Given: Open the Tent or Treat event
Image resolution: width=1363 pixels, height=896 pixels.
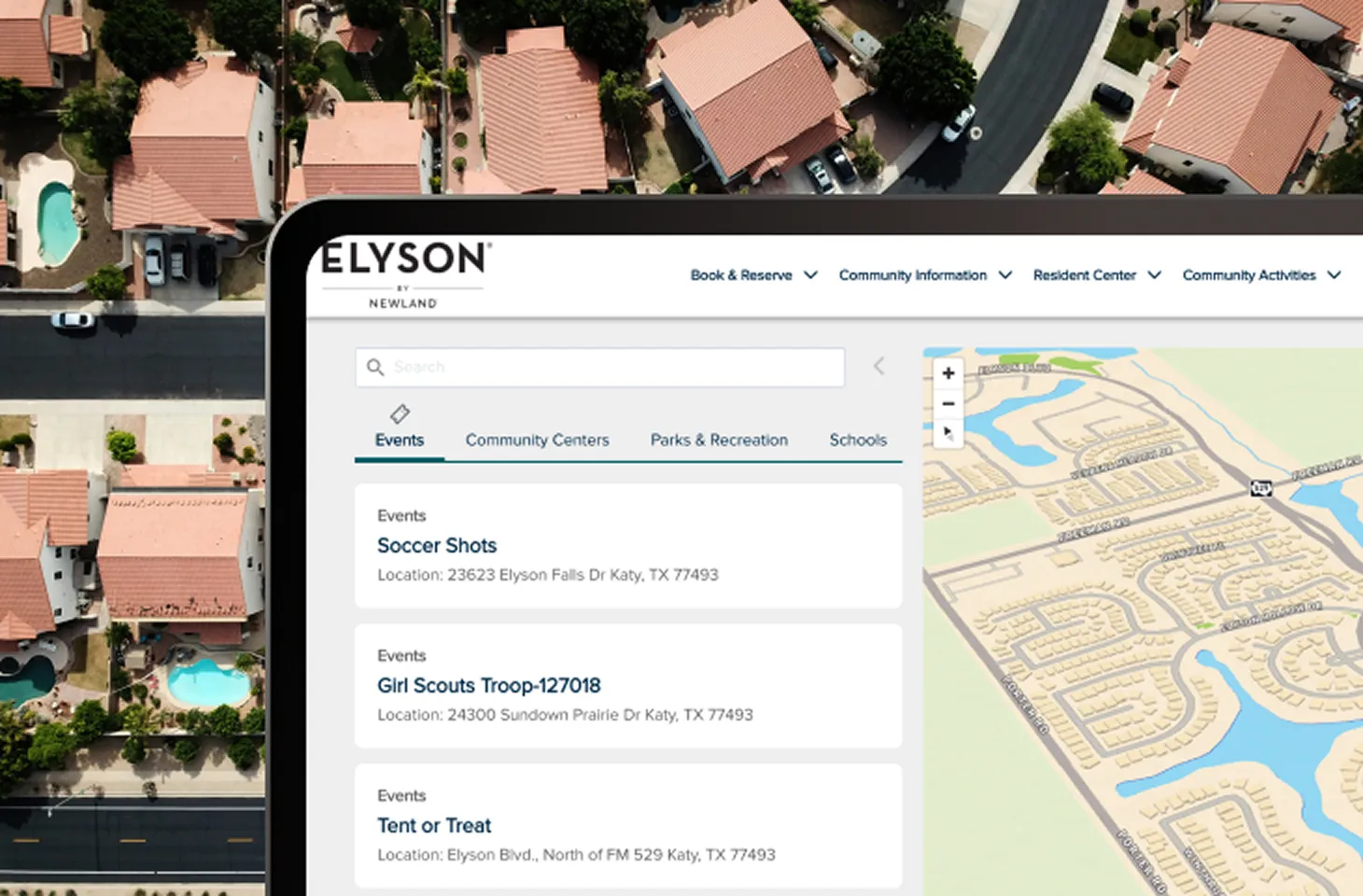Looking at the screenshot, I should pyautogui.click(x=434, y=825).
